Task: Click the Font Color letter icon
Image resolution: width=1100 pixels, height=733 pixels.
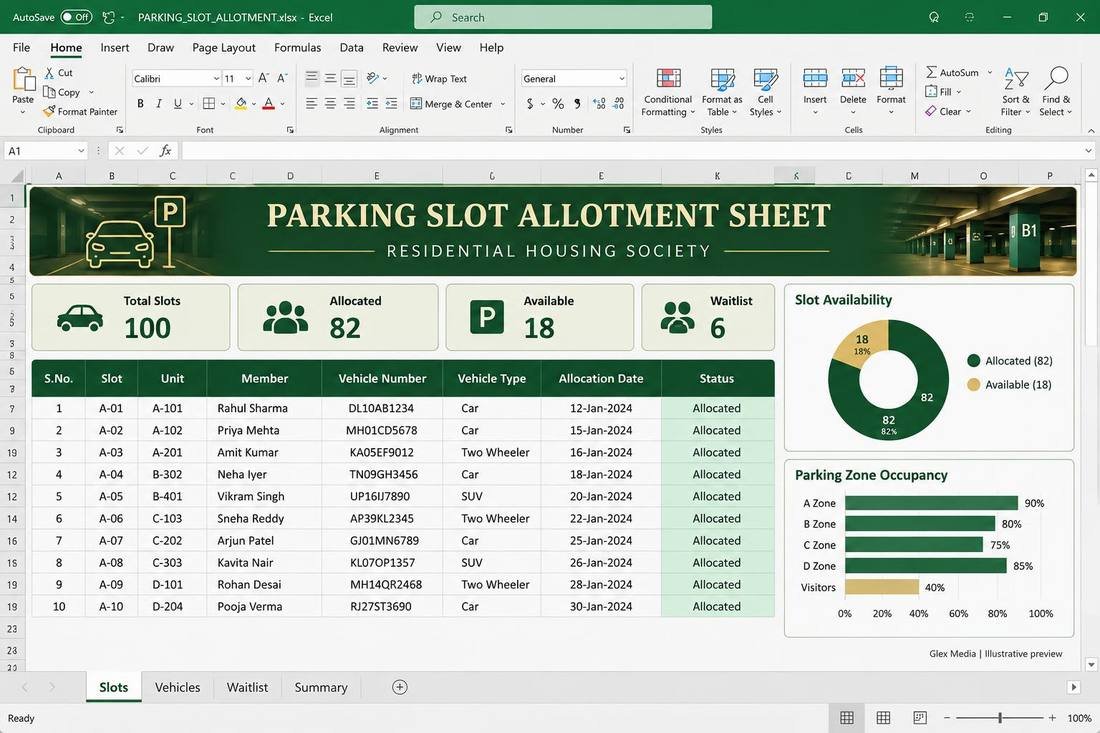Action: coord(269,104)
